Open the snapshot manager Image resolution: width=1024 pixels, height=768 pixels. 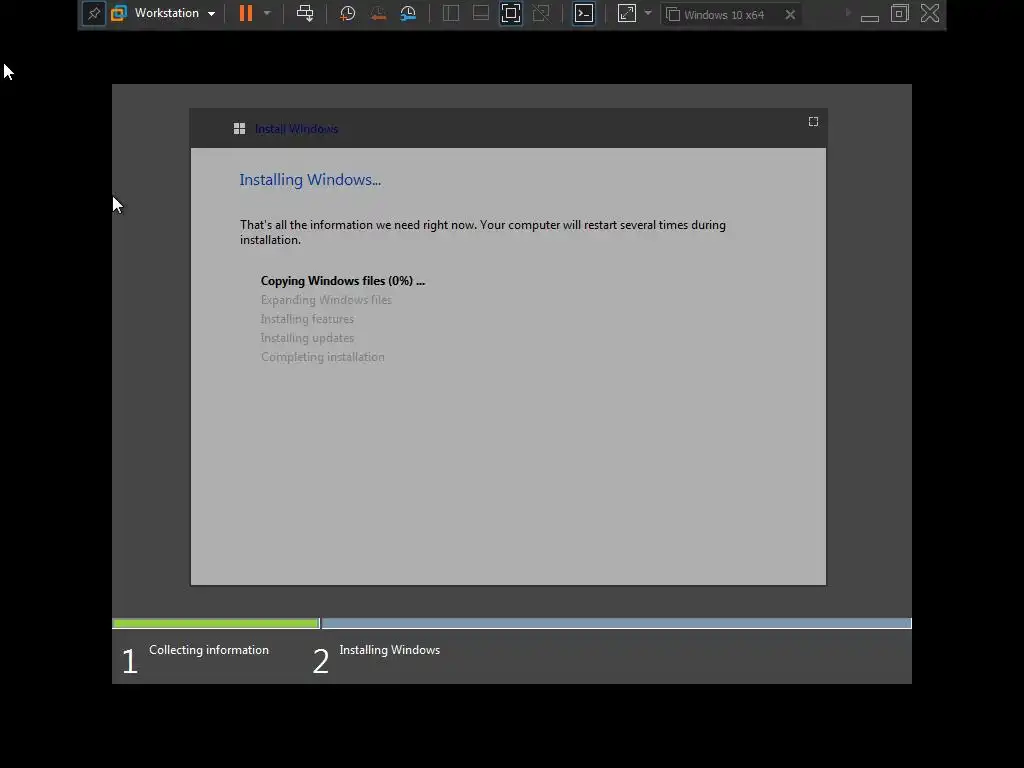pyautogui.click(x=408, y=13)
